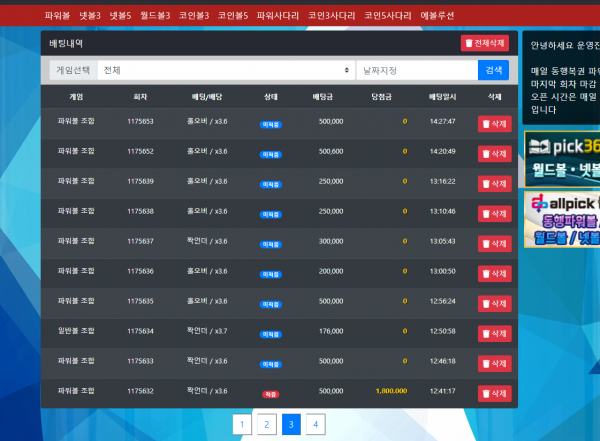Screen dimensions: 600x441
Task: Open the 게임선택 game dropdown
Action: click(x=227, y=70)
